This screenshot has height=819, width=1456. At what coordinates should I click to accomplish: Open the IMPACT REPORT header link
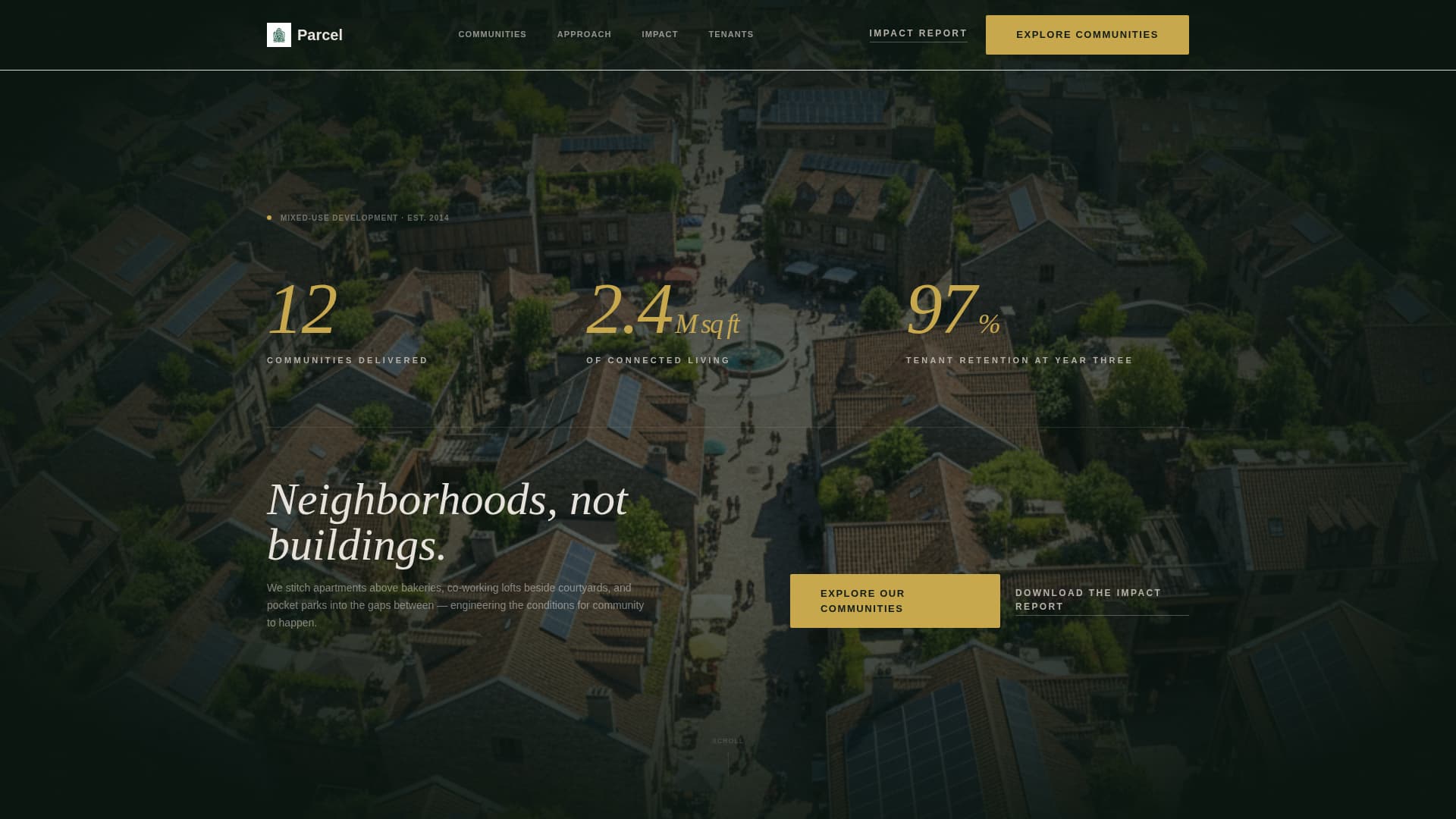[918, 33]
